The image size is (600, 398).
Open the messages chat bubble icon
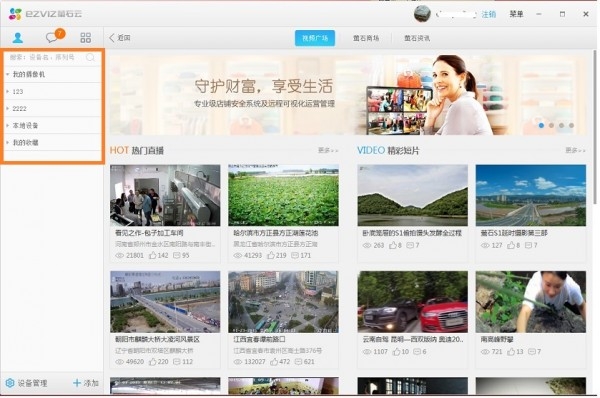point(52,38)
